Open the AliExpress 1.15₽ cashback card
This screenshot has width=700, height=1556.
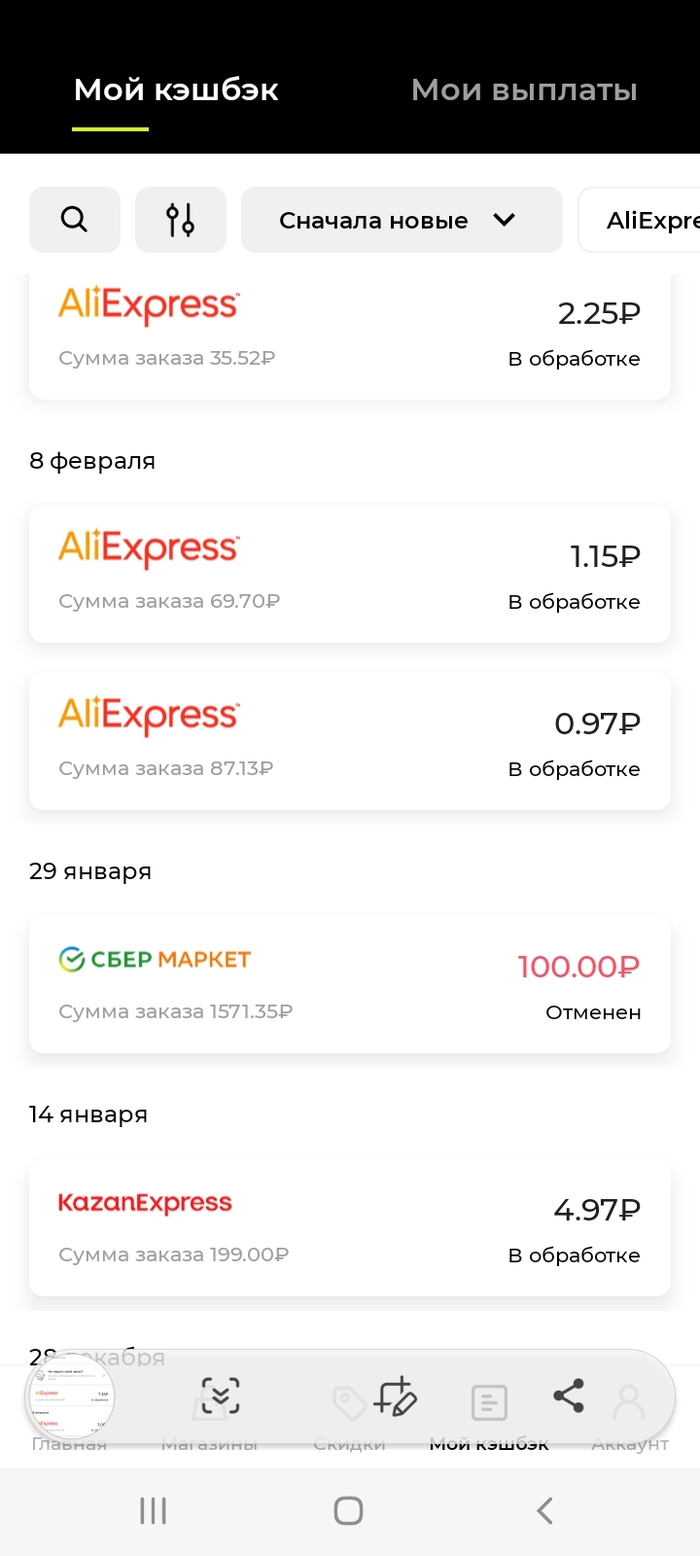(x=349, y=573)
